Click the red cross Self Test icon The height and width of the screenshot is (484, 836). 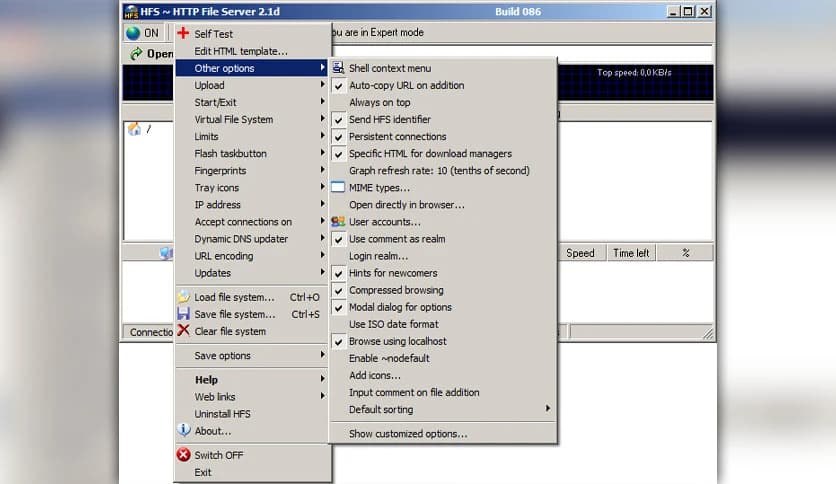pos(183,33)
